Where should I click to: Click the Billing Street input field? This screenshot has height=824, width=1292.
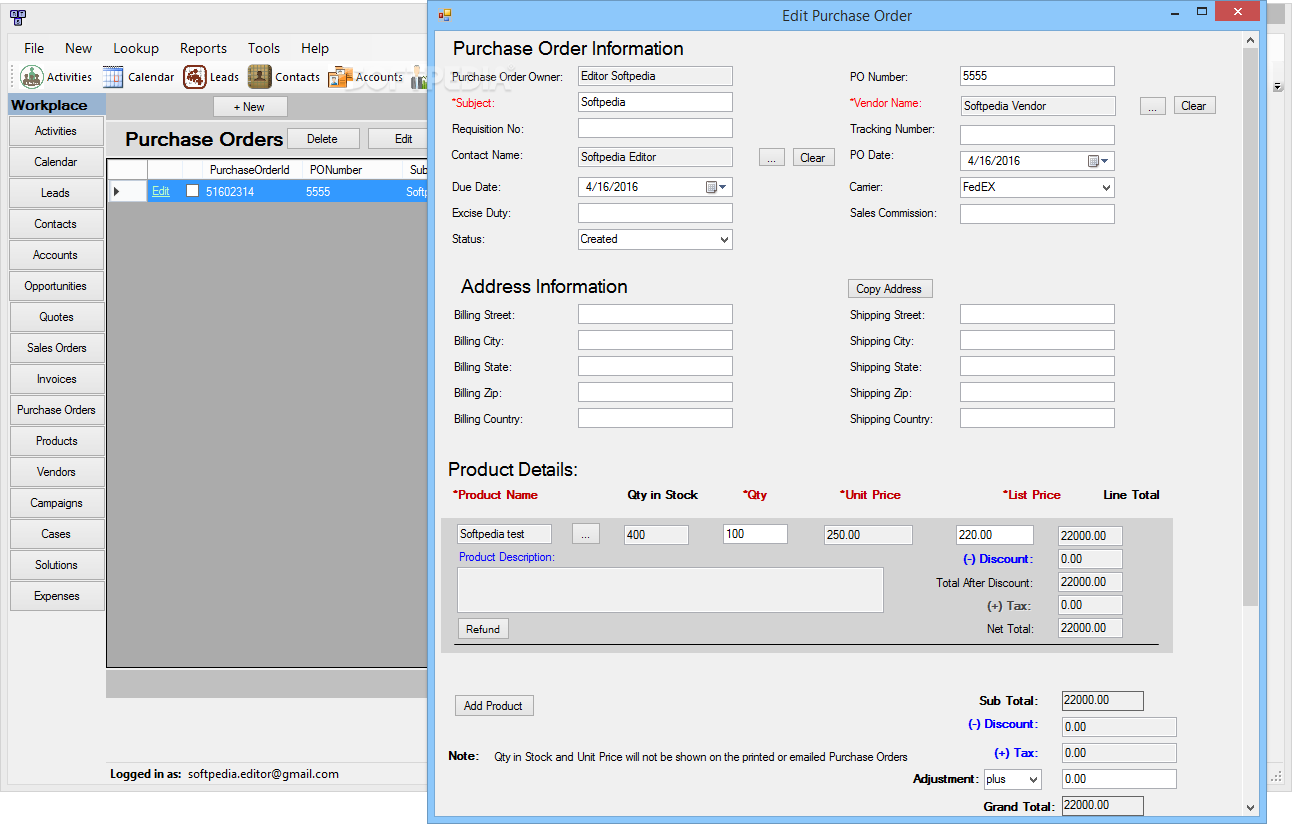click(655, 314)
